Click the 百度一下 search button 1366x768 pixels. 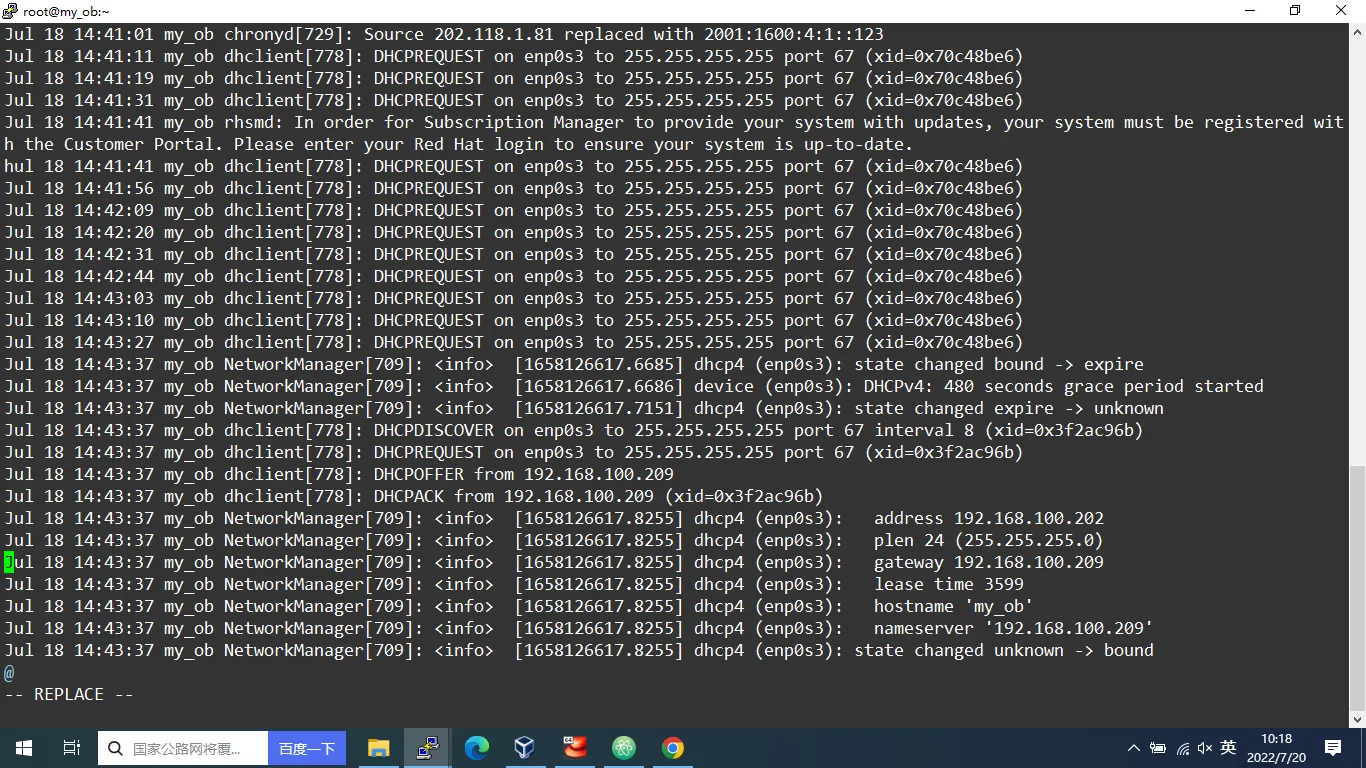pyautogui.click(x=307, y=748)
